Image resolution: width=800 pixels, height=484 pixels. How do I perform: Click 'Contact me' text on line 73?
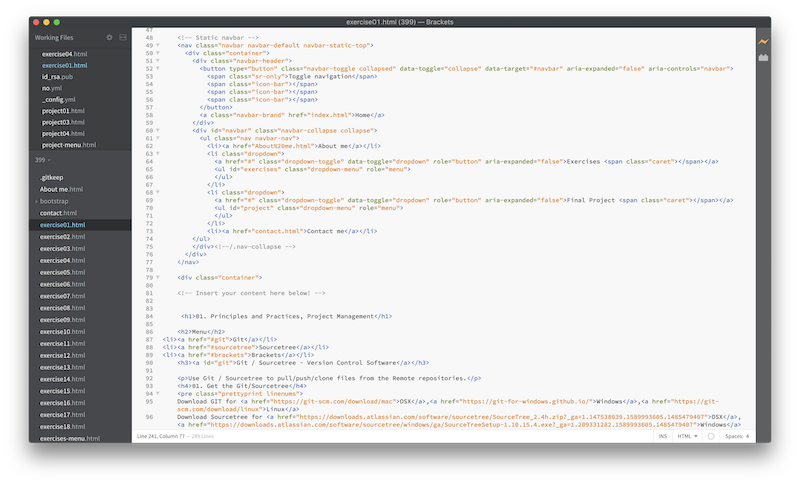click(326, 231)
